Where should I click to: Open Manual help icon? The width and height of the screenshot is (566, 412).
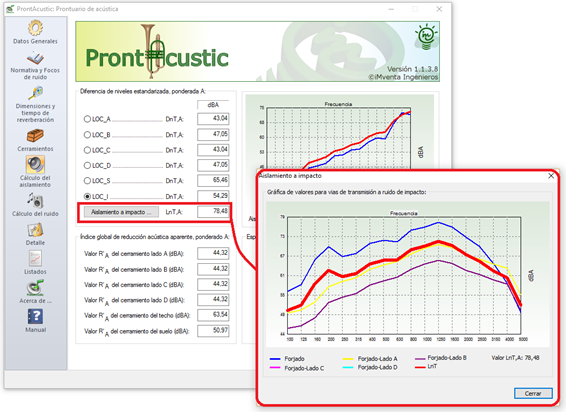click(x=35, y=317)
